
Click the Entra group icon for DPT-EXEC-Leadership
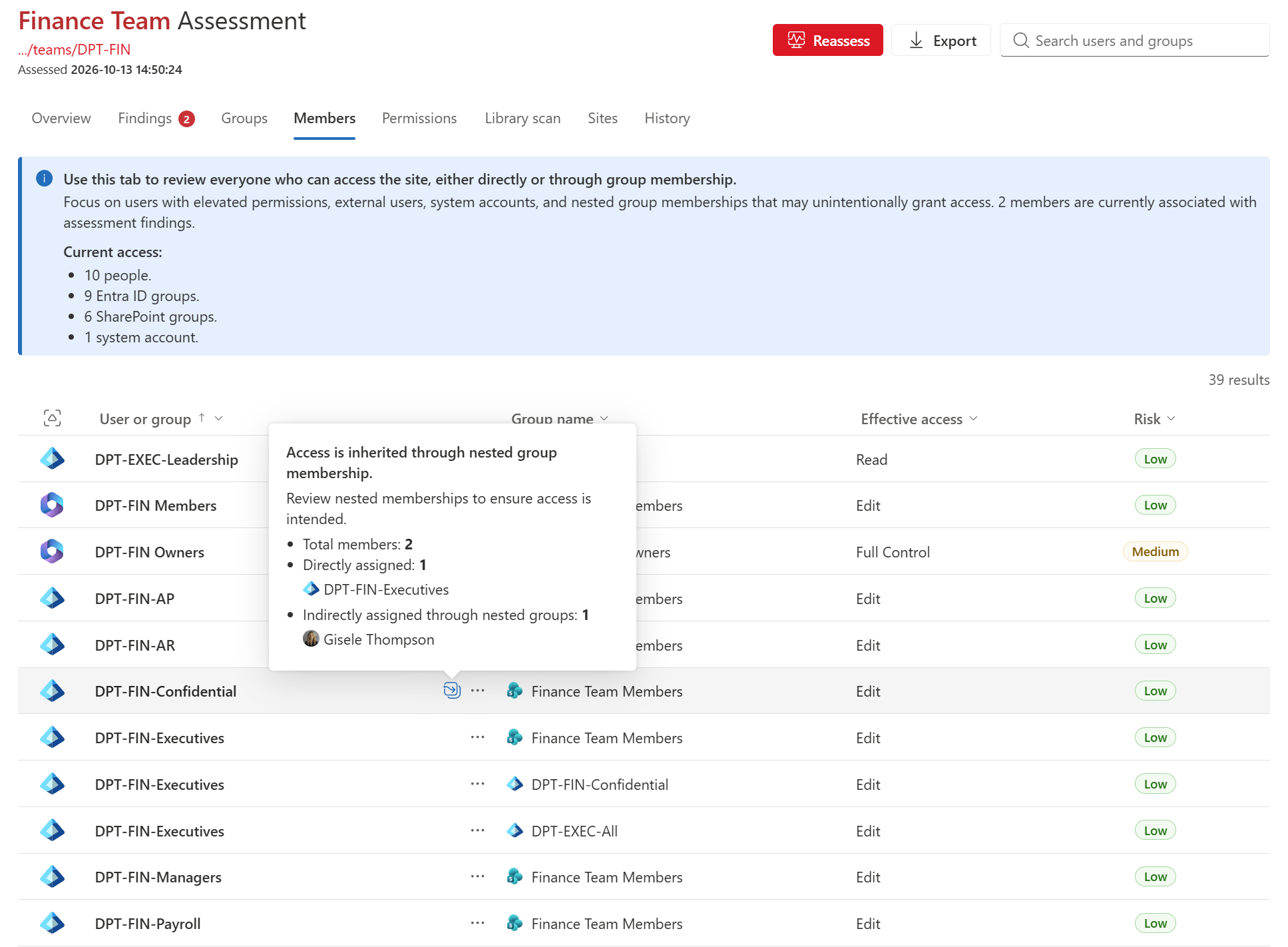[52, 459]
